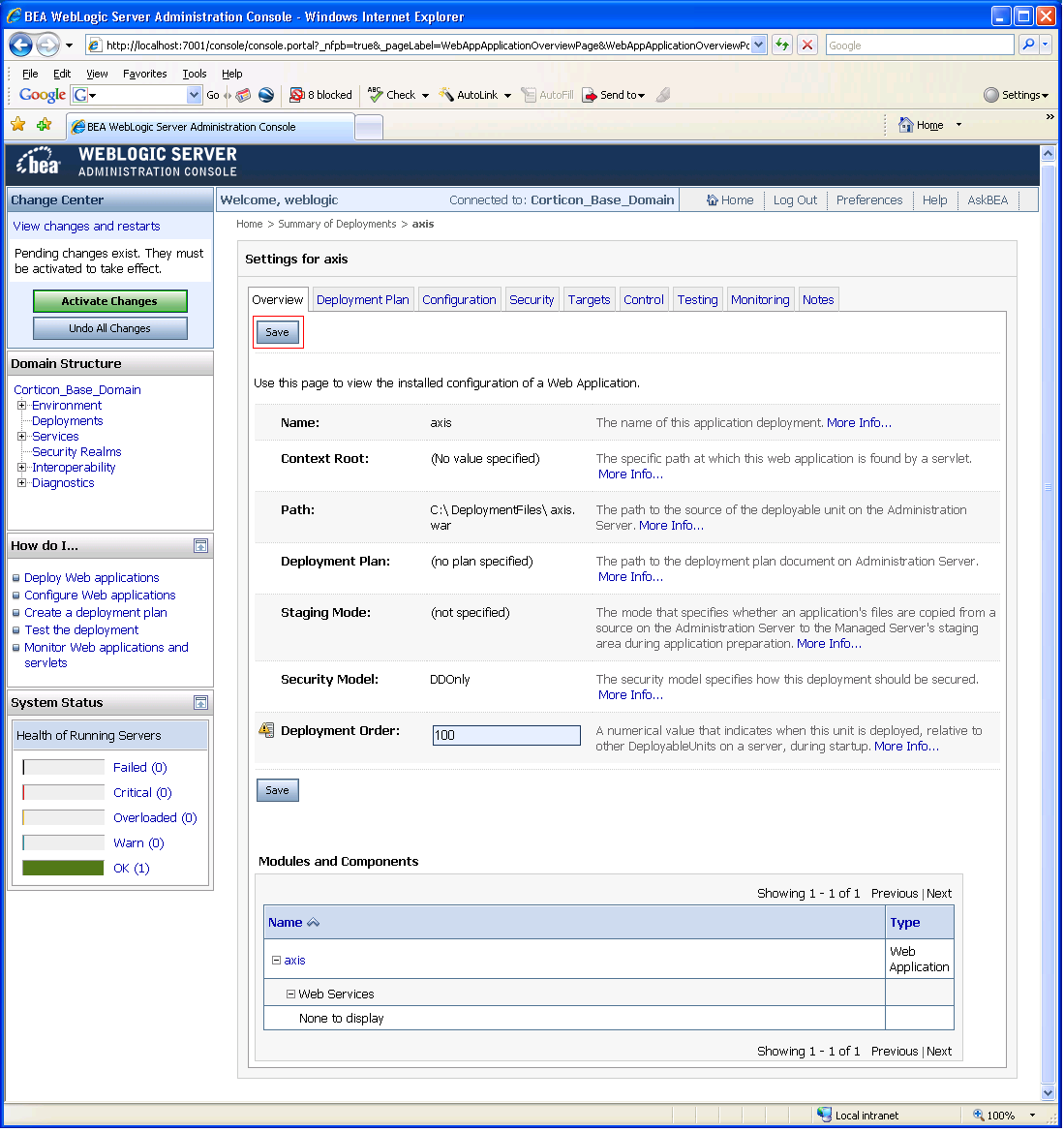
Task: Open Google toolbar Settings
Action: (x=1016, y=95)
